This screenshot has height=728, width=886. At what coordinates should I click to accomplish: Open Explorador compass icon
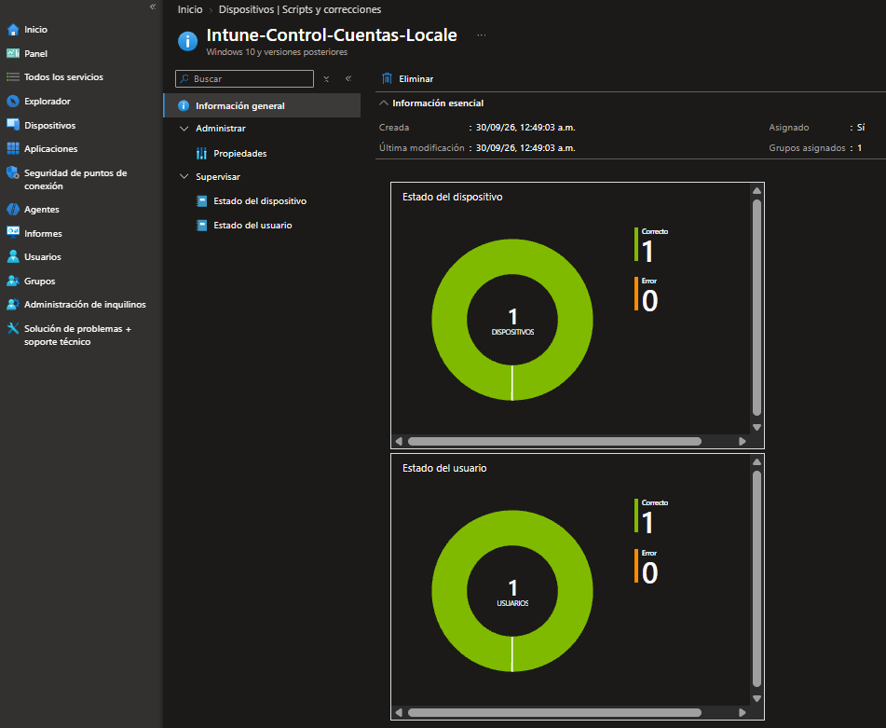click(13, 101)
